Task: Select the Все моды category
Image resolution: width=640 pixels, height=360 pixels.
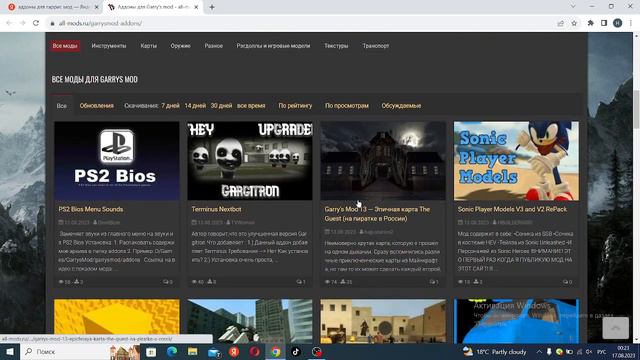Action: point(65,46)
